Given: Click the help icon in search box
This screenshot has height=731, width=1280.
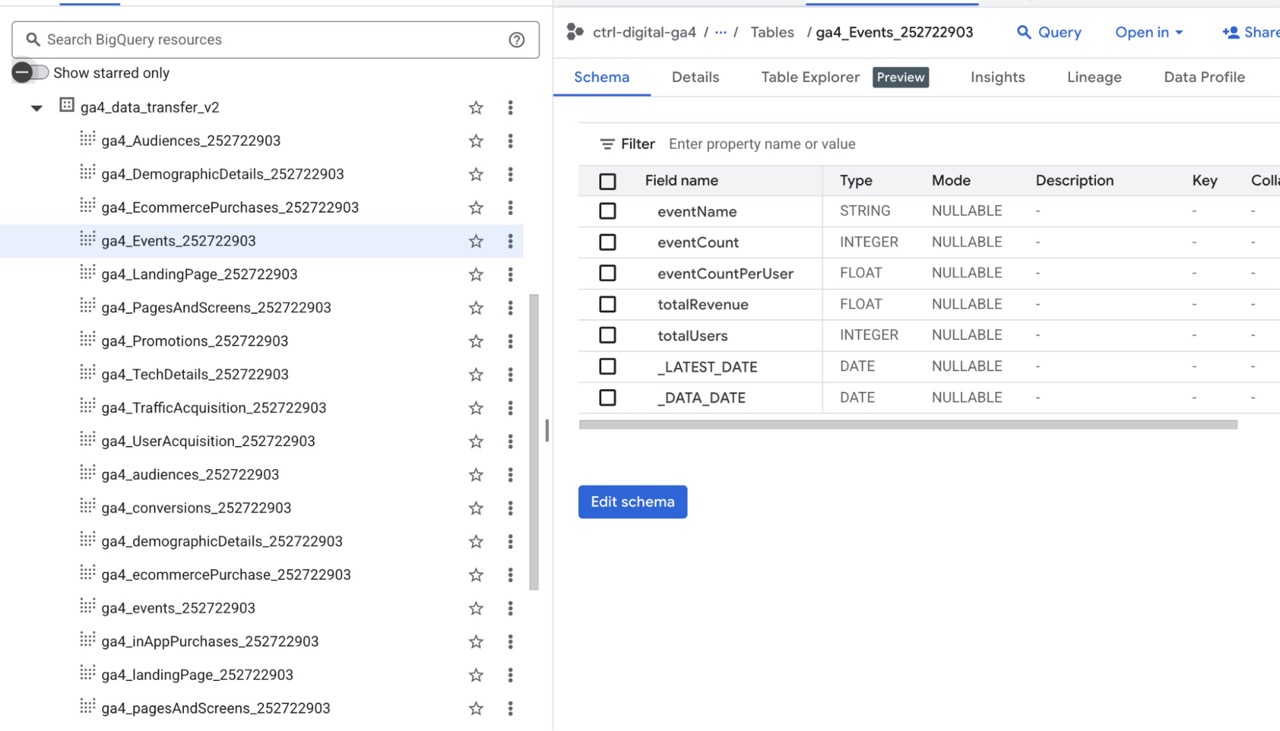Looking at the screenshot, I should tap(516, 40).
